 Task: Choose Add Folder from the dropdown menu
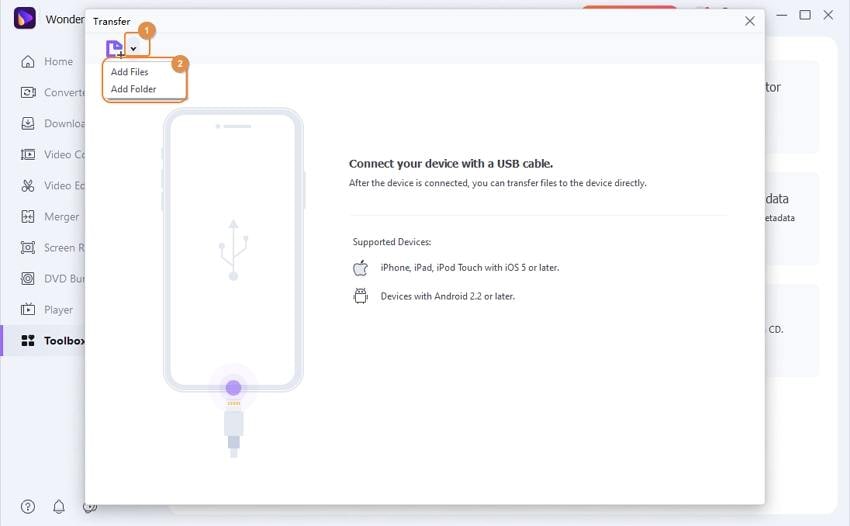(133, 89)
